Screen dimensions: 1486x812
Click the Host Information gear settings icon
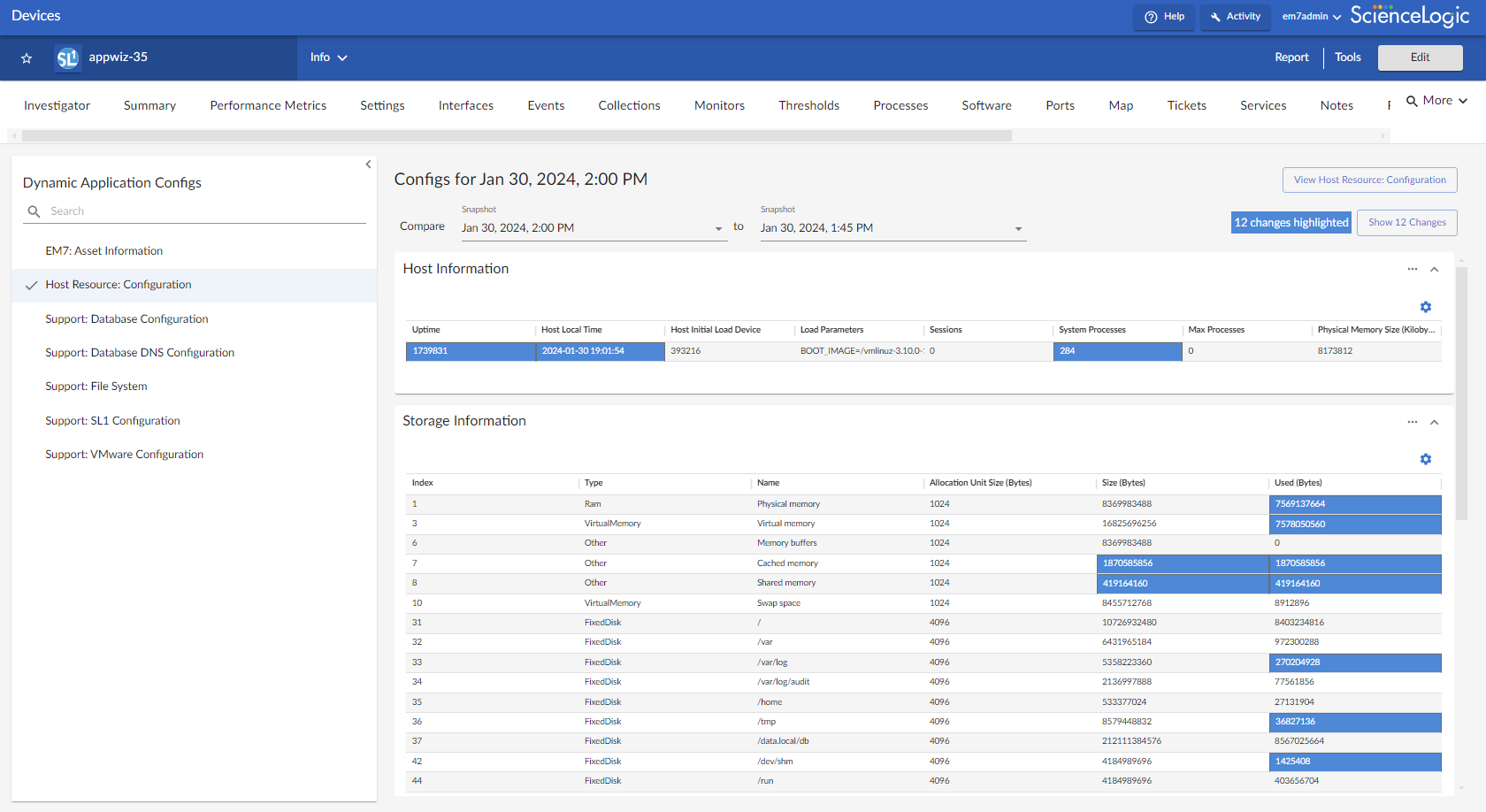[1425, 307]
